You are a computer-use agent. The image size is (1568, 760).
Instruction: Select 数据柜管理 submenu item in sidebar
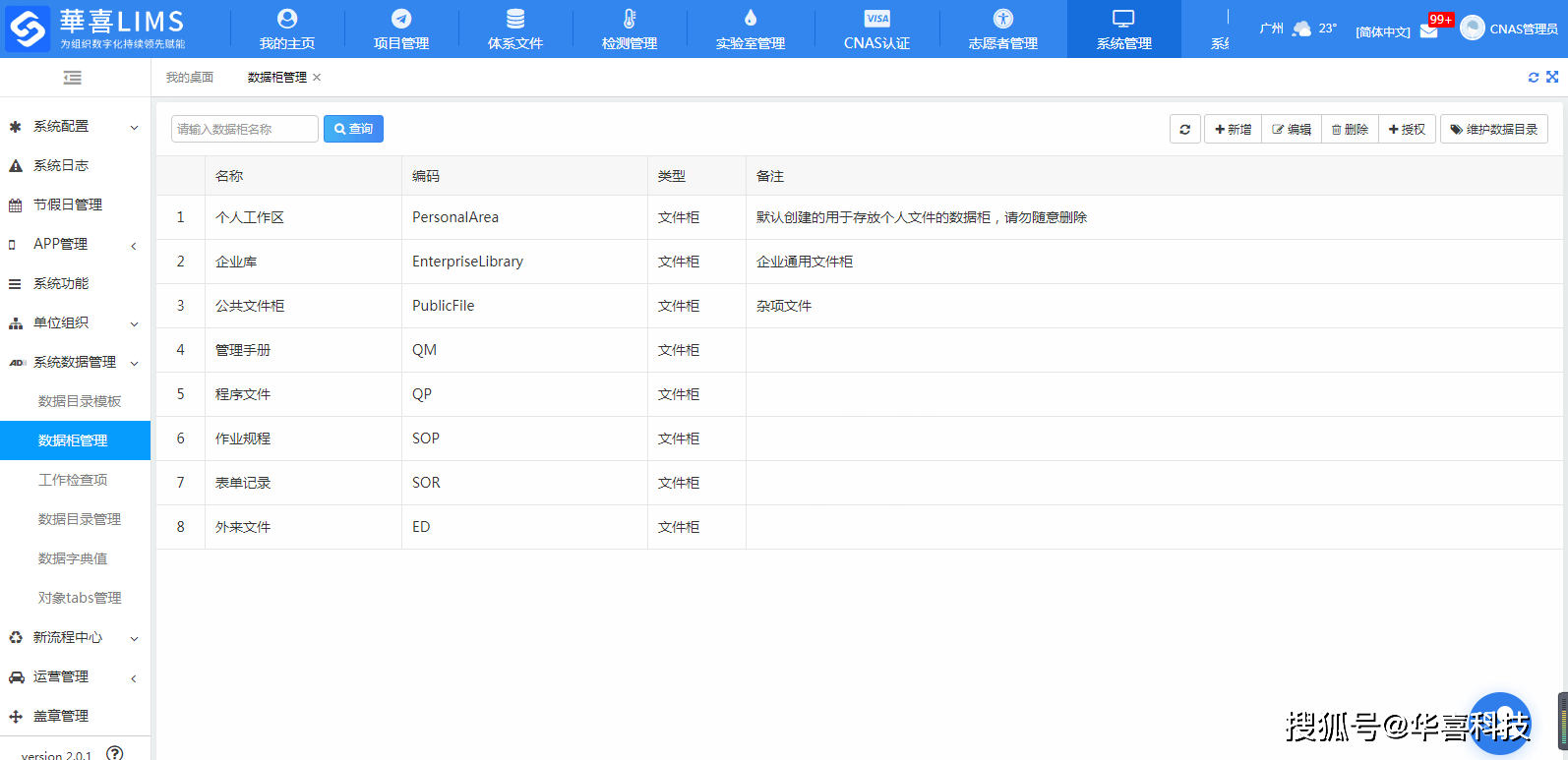click(75, 440)
